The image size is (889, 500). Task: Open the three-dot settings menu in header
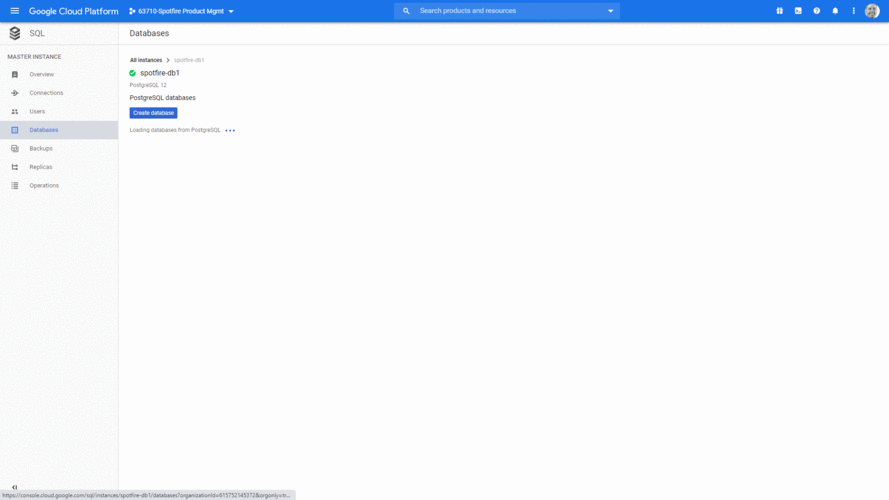[853, 11]
